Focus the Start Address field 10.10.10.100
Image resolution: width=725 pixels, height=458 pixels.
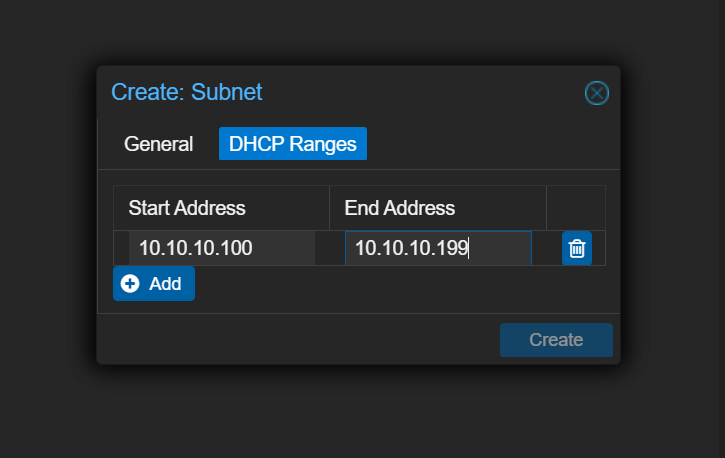coord(221,249)
